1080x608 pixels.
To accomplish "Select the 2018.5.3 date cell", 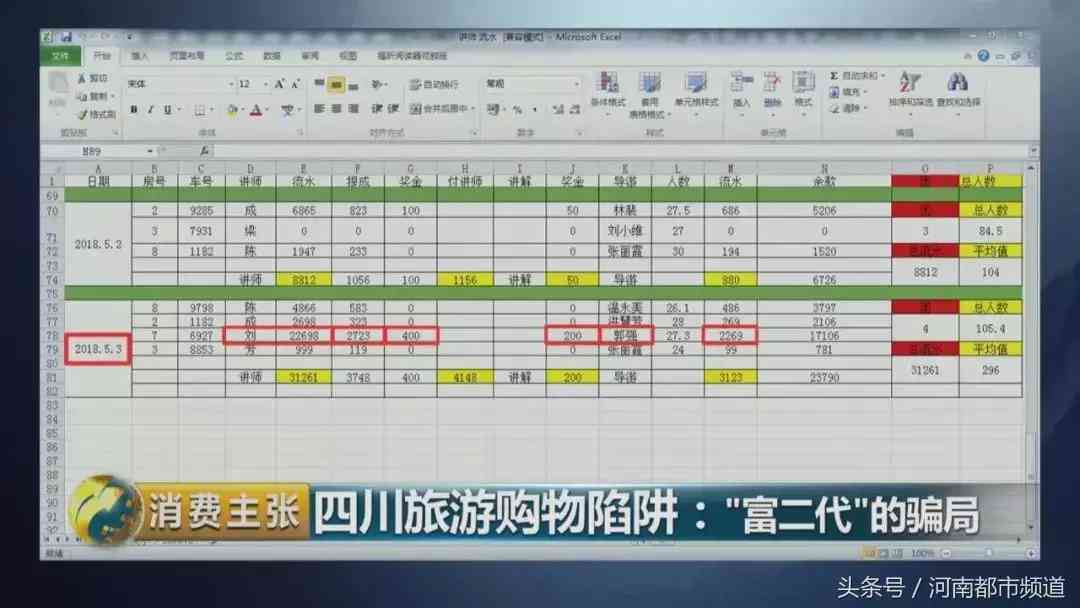I will [98, 348].
